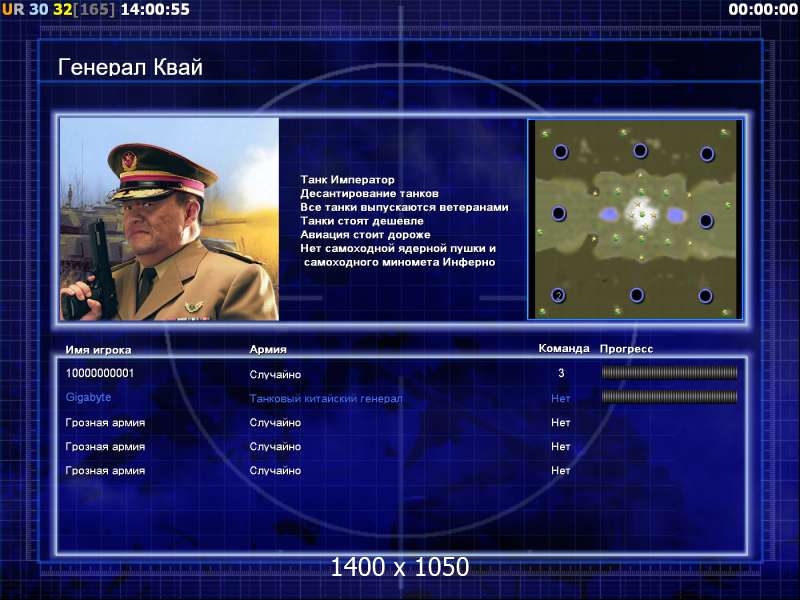Image resolution: width=800 pixels, height=600 pixels.
Task: Click the 'Команда' column header
Action: pyautogui.click(x=564, y=348)
